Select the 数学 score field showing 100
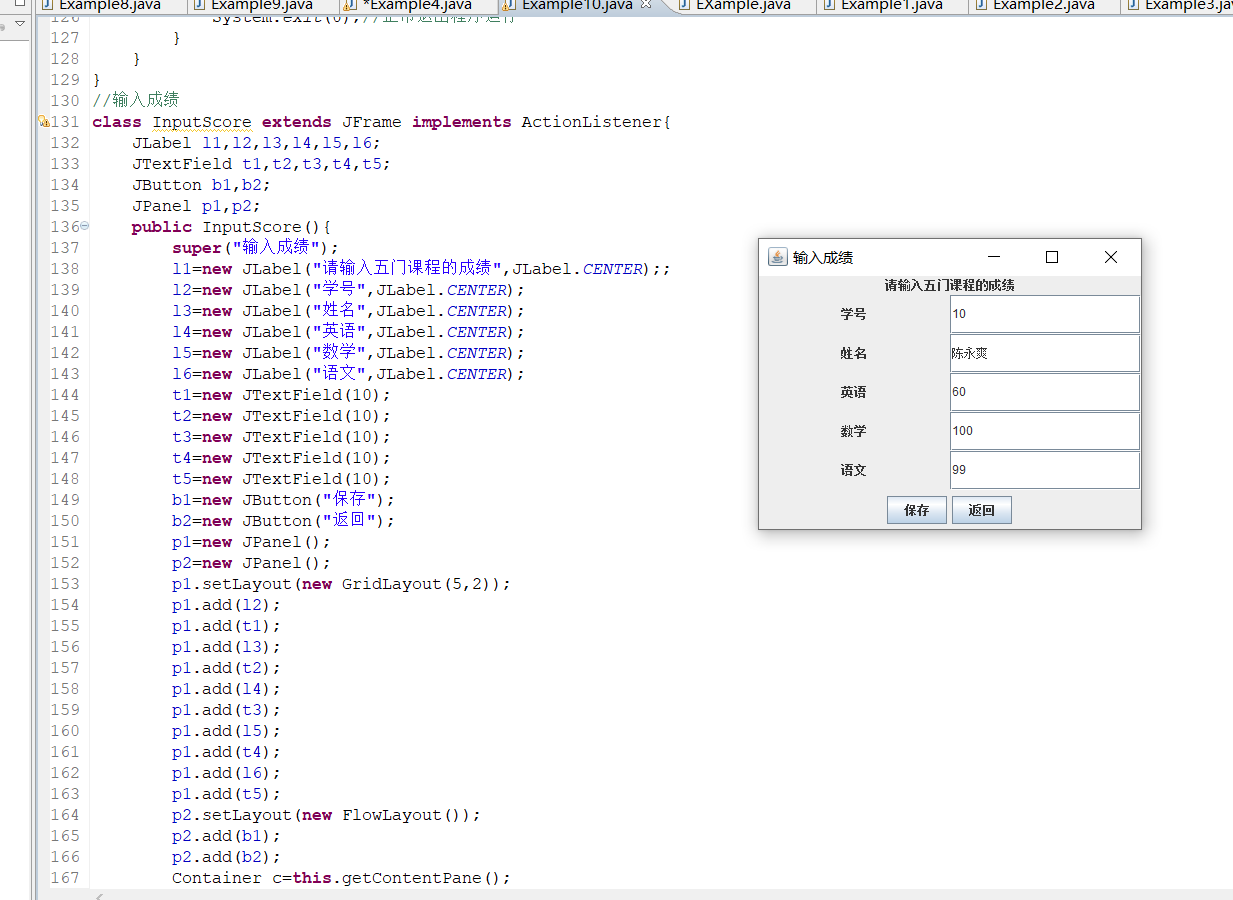This screenshot has height=900, width=1233. (1044, 431)
